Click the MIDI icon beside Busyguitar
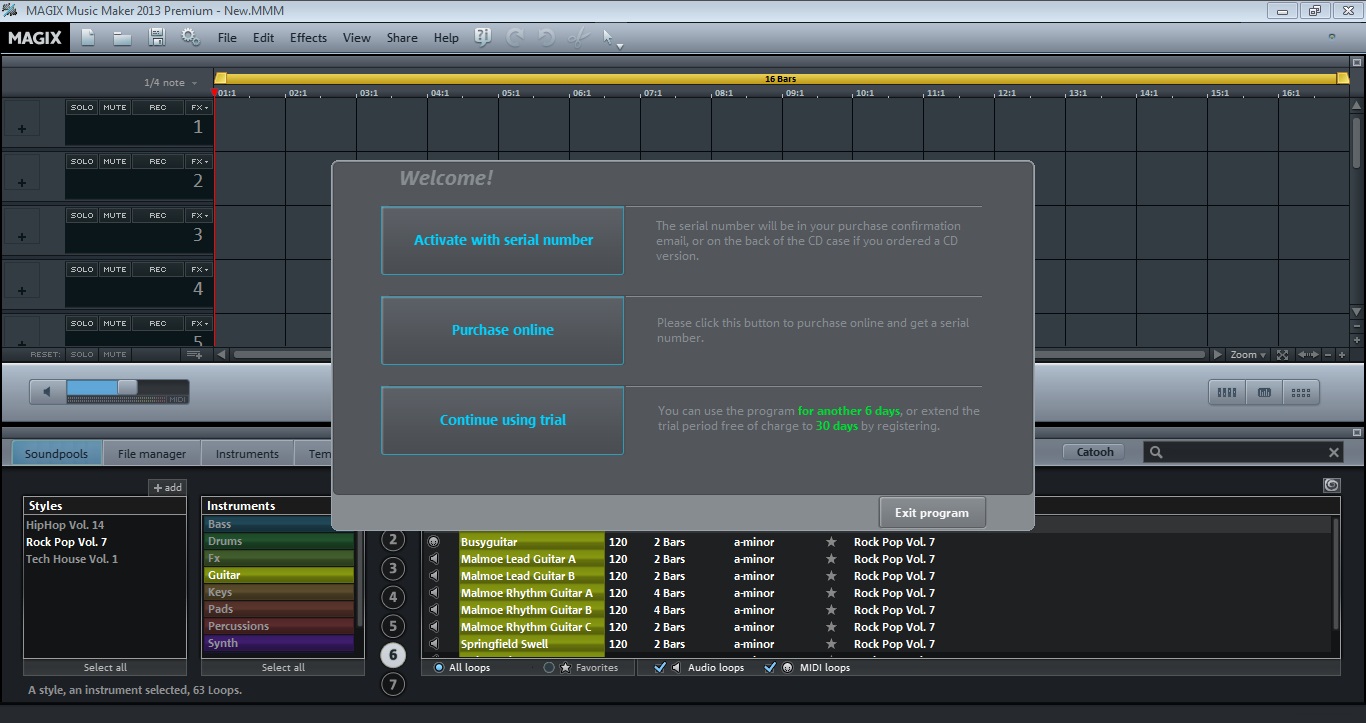The height and width of the screenshot is (723, 1366). 434,542
